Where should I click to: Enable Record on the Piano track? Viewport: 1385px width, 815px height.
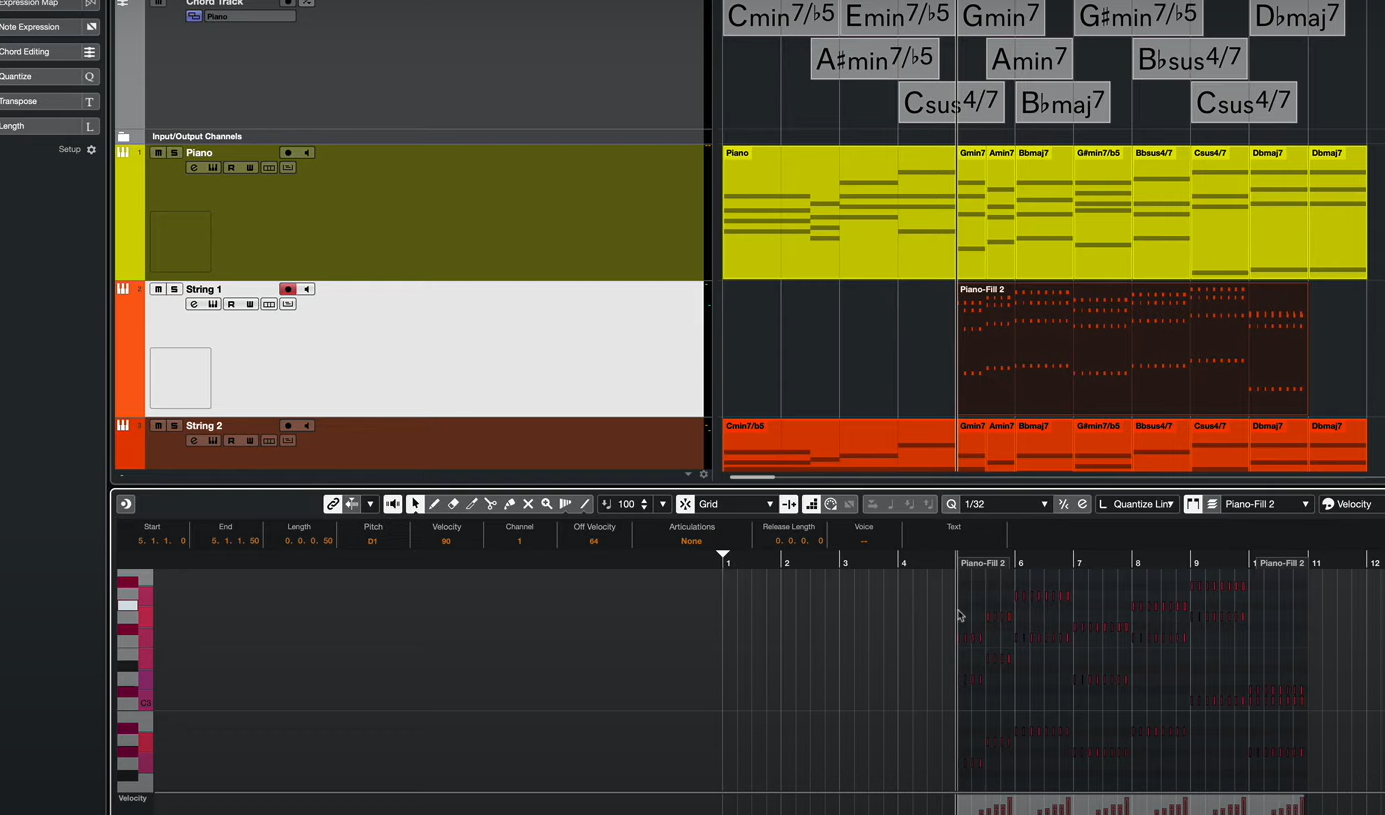click(288, 153)
